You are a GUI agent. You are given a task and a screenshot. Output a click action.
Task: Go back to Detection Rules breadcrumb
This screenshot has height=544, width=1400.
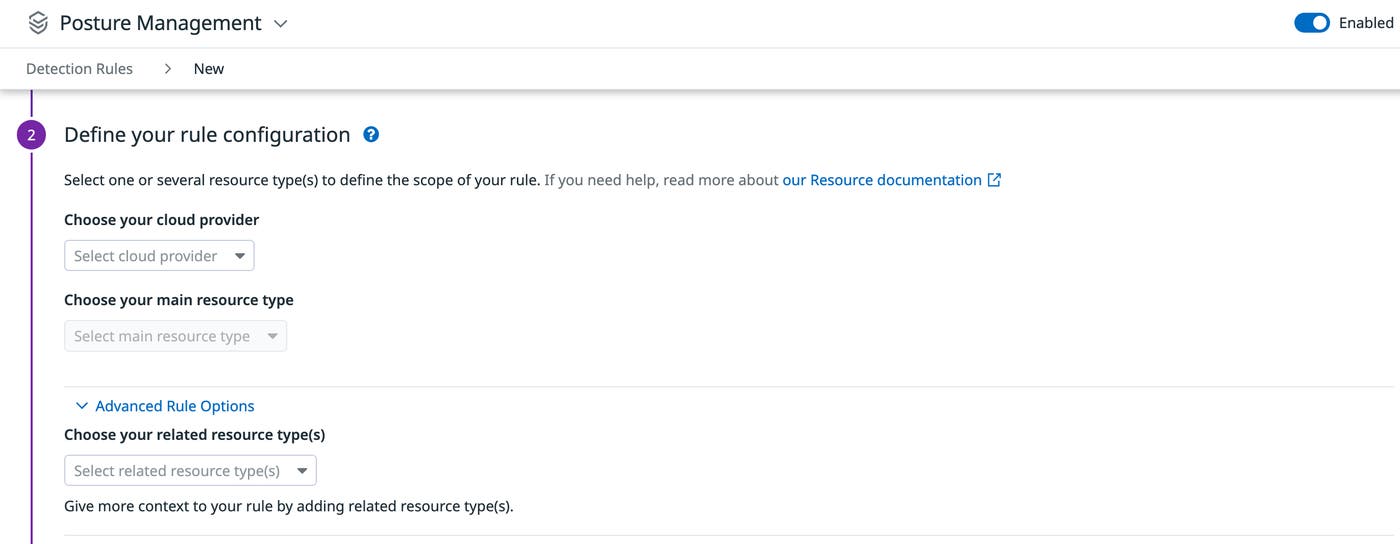[79, 69]
